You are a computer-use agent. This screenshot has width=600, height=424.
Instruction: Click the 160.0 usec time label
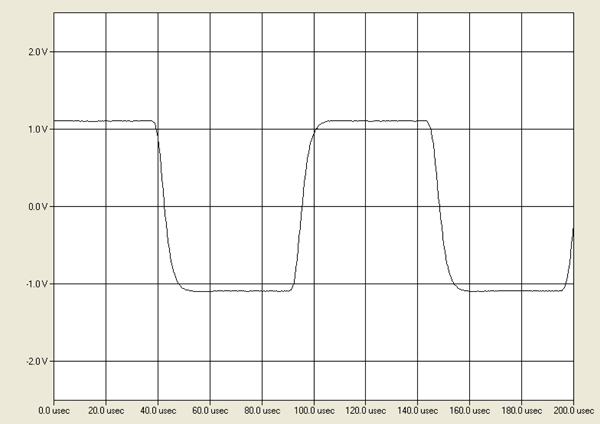(470, 411)
